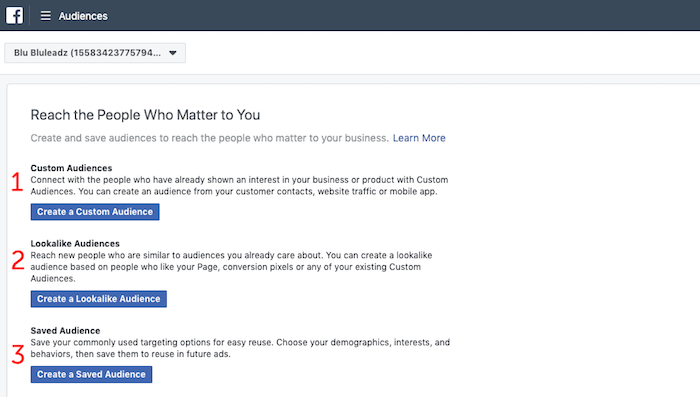Follow the Learn More link
Screen dimensions: 700x397
(419, 138)
